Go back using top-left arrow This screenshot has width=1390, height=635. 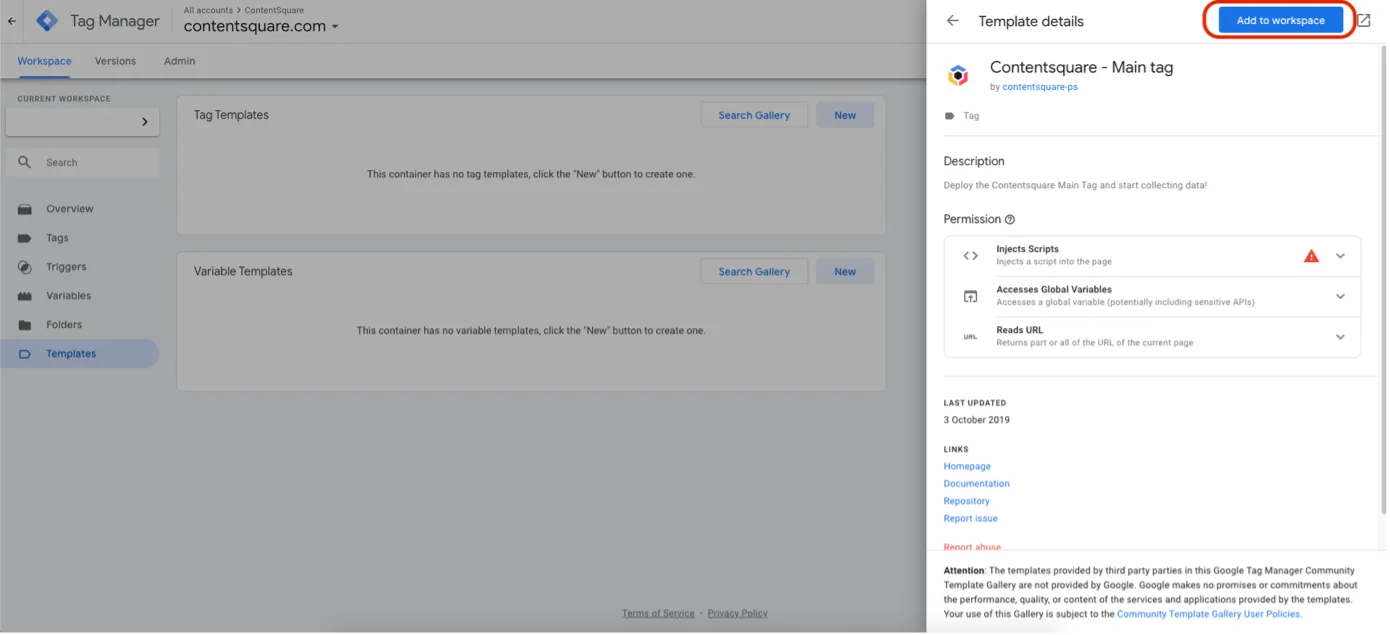(x=11, y=21)
